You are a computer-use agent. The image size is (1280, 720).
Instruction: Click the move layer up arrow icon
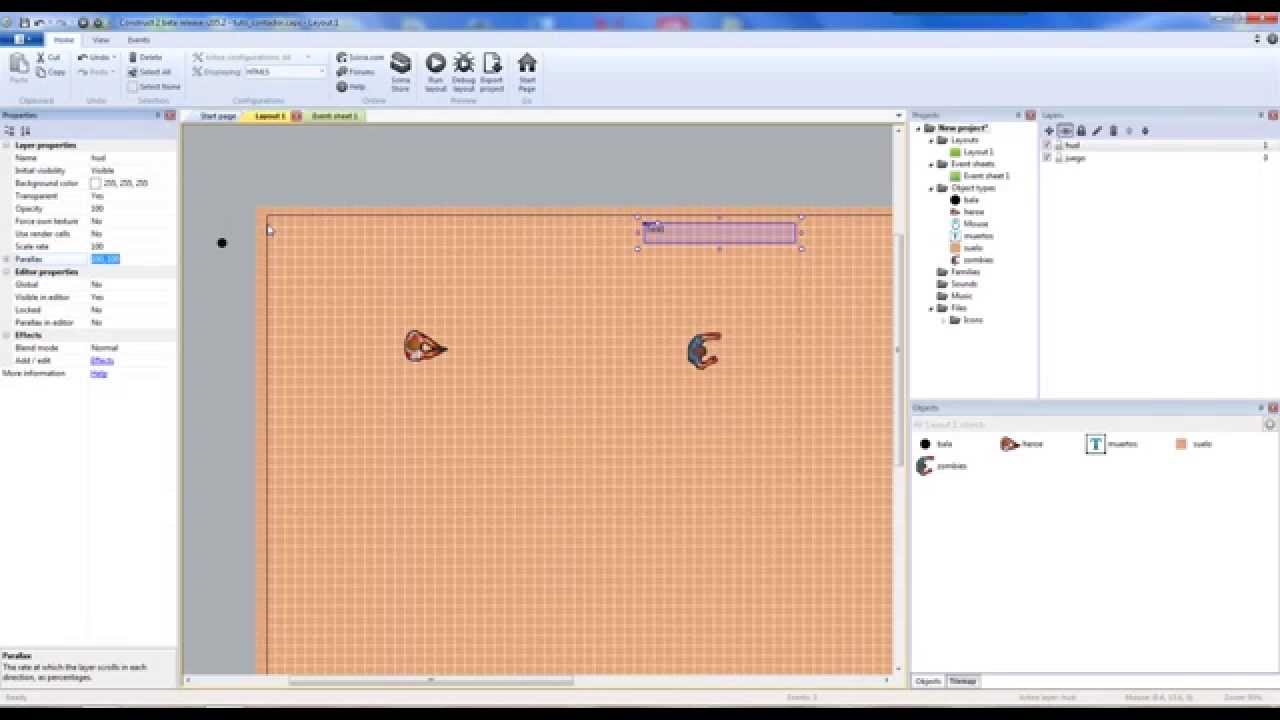click(x=1129, y=131)
